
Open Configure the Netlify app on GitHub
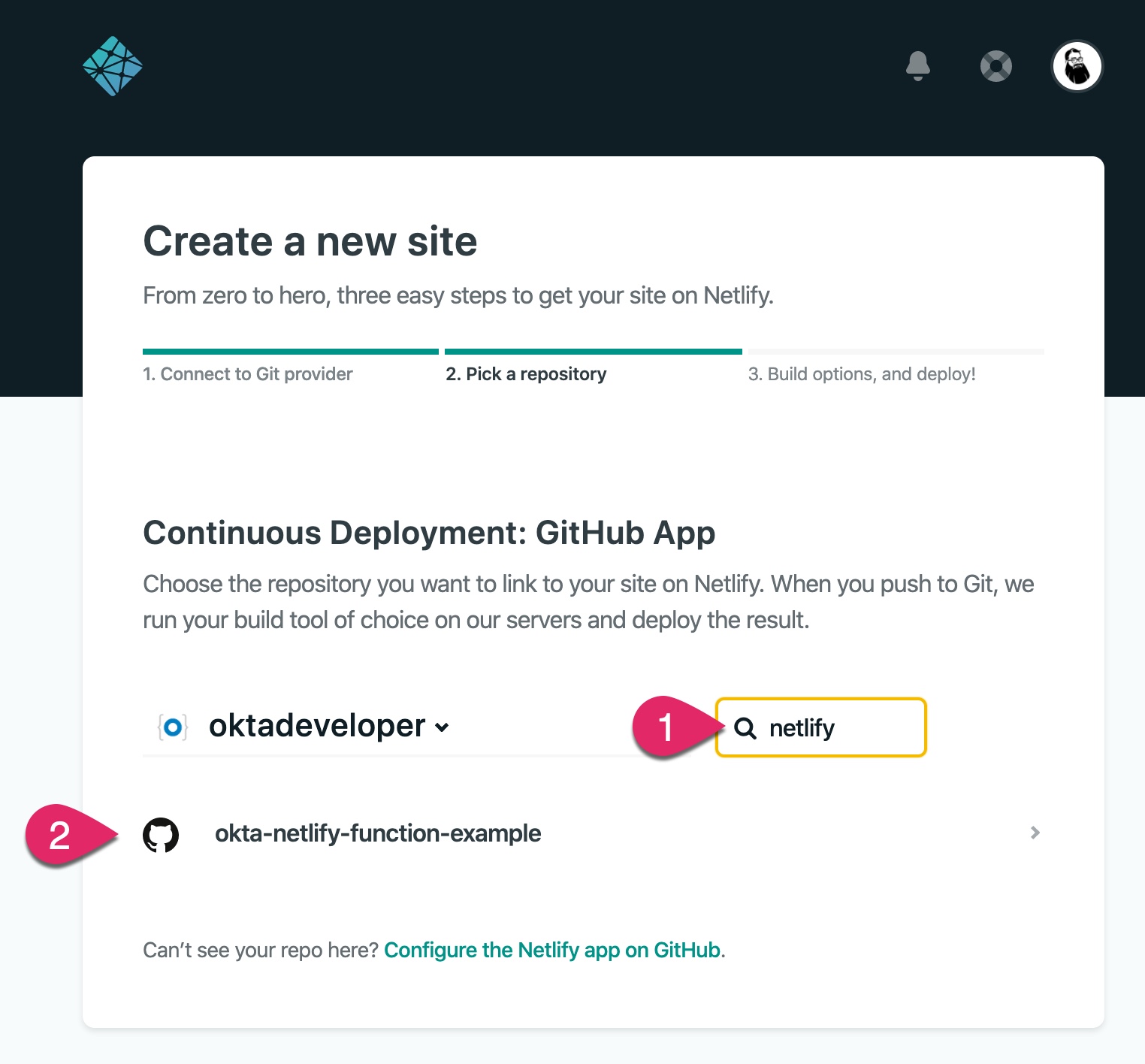coord(552,951)
